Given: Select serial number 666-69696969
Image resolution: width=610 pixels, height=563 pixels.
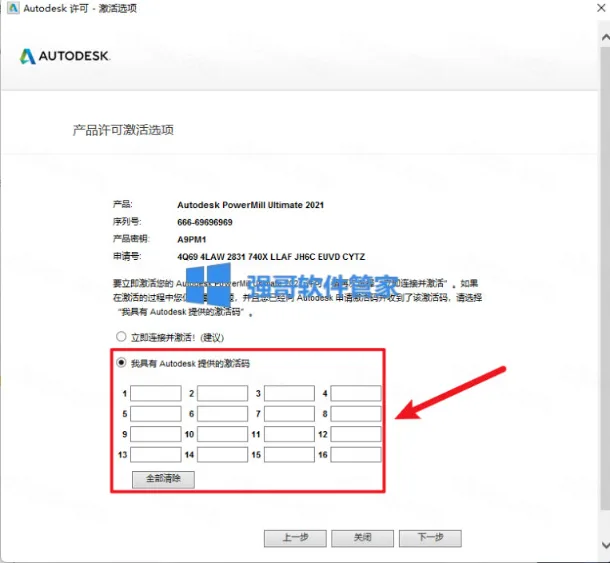Looking at the screenshot, I should 205,222.
